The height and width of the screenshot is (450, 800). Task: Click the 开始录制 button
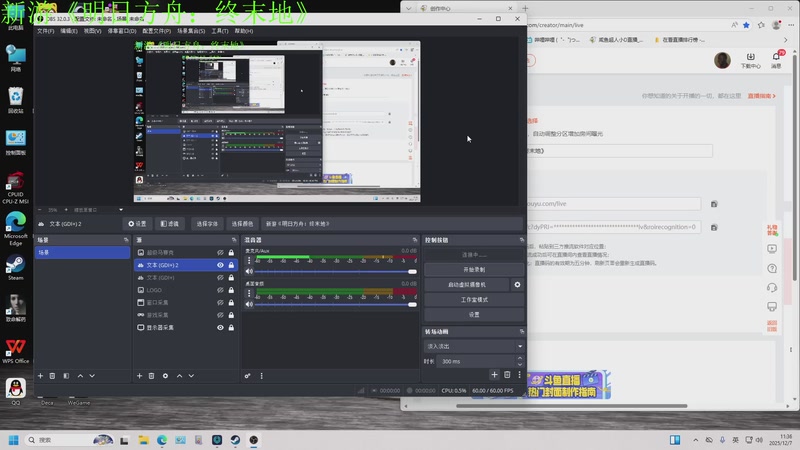474,269
